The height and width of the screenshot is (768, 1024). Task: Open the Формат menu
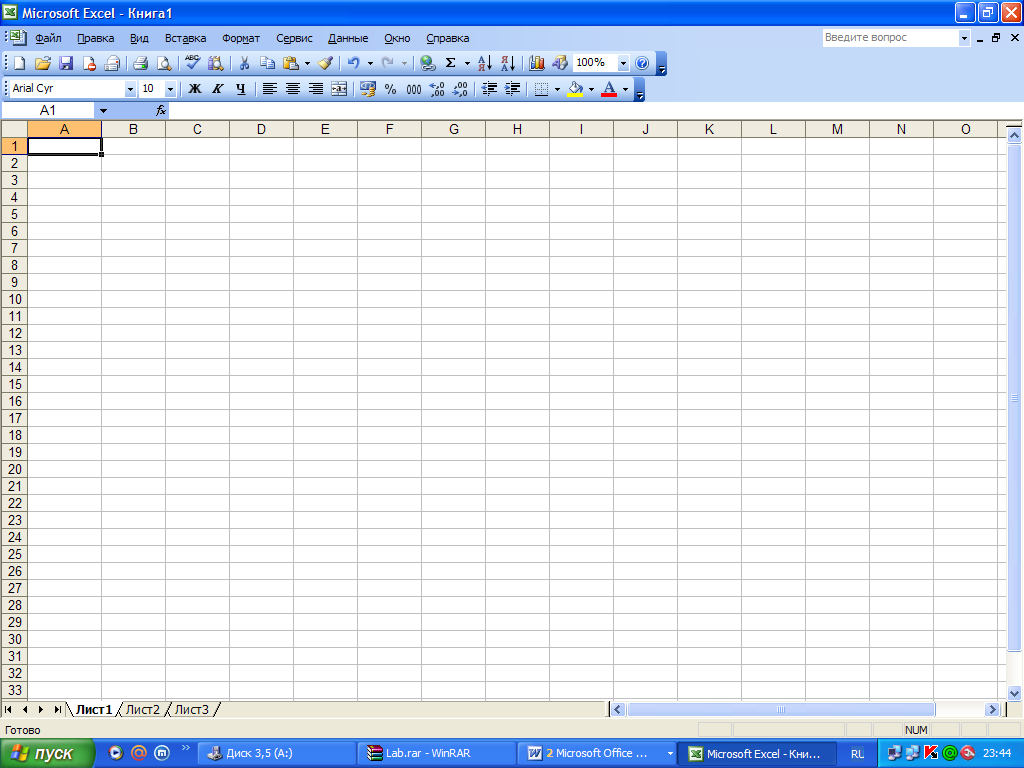pyautogui.click(x=240, y=39)
